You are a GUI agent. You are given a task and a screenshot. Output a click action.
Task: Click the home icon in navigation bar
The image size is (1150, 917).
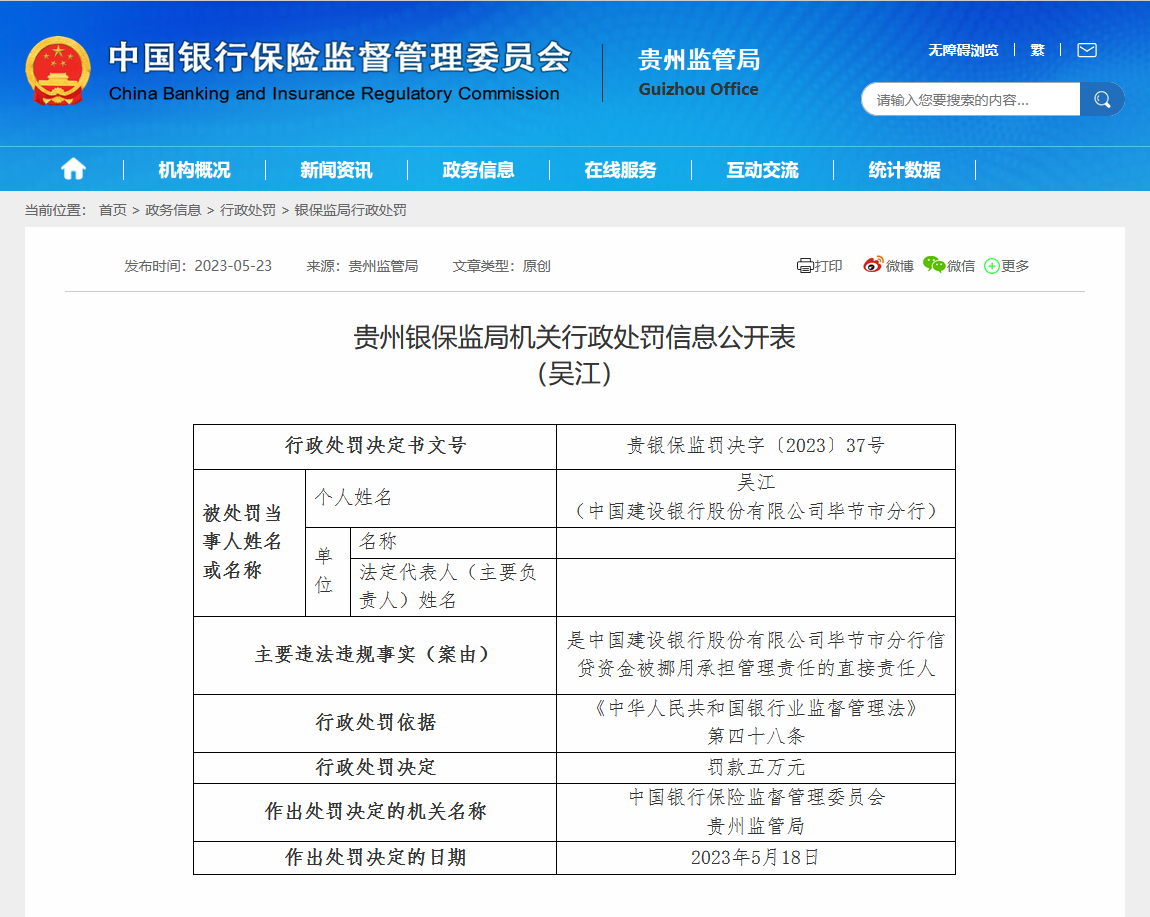pyautogui.click(x=73, y=170)
